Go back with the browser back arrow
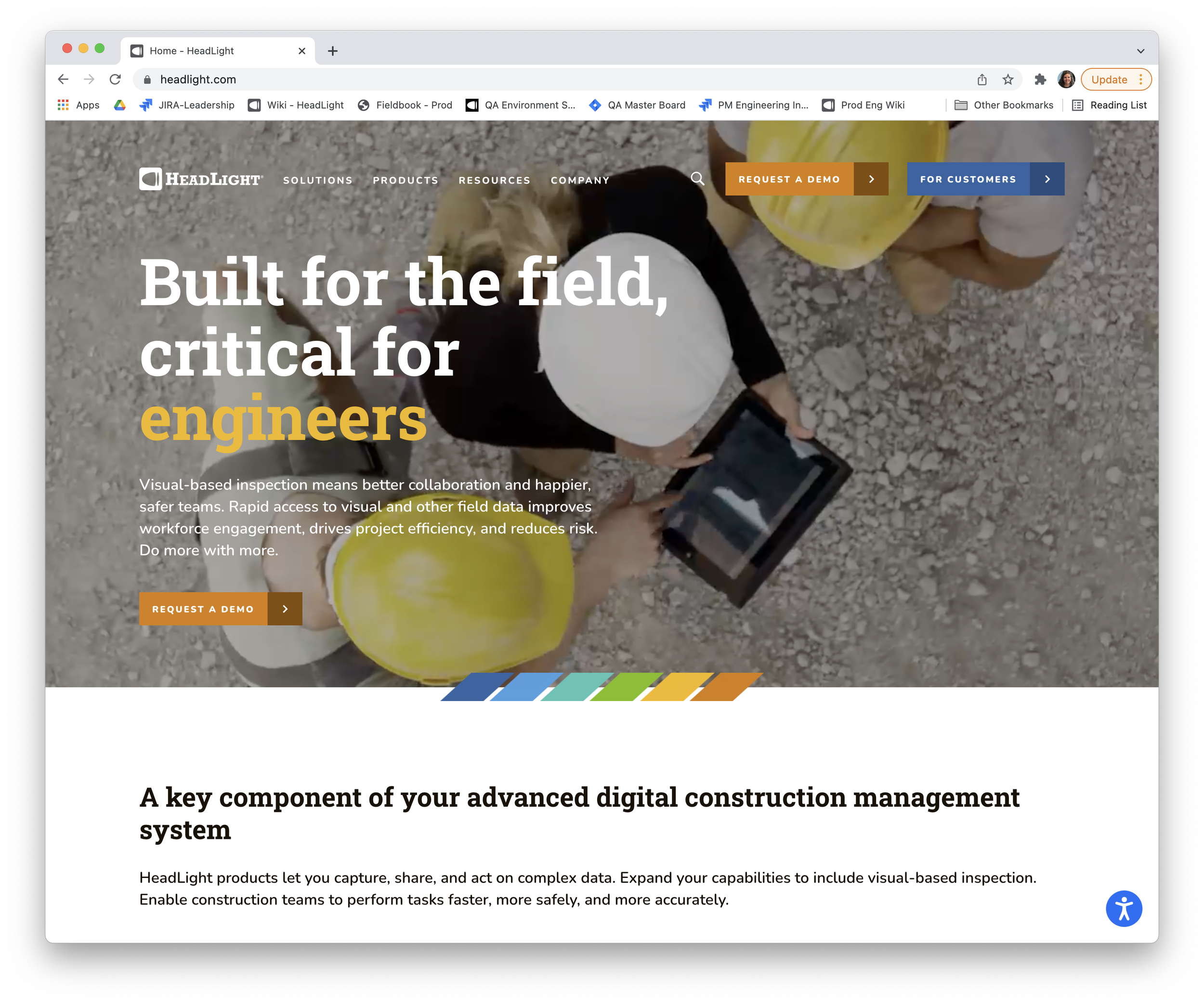The width and height of the screenshot is (1204, 1003). click(x=63, y=79)
